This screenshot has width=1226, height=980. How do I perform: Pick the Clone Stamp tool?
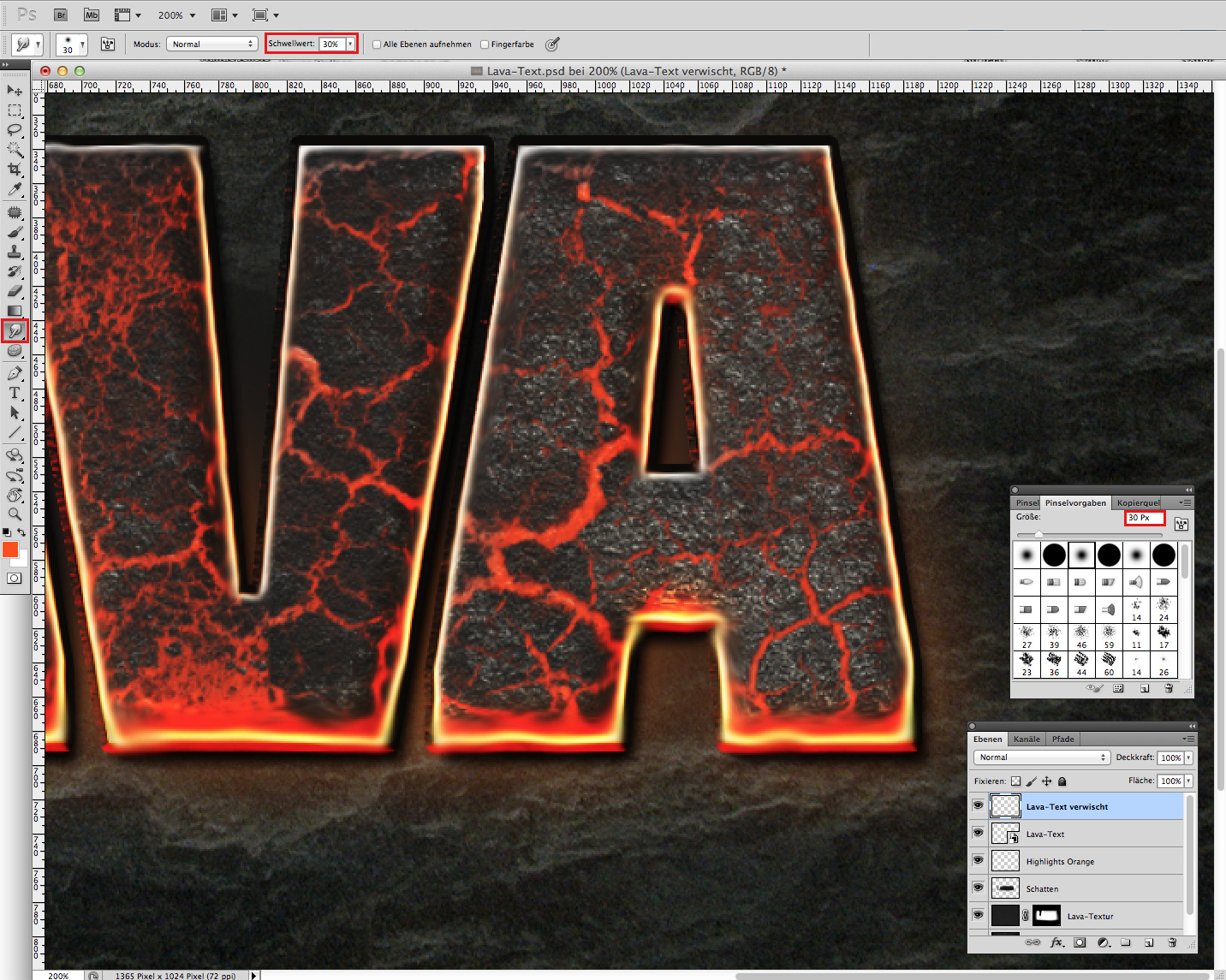tap(15, 252)
